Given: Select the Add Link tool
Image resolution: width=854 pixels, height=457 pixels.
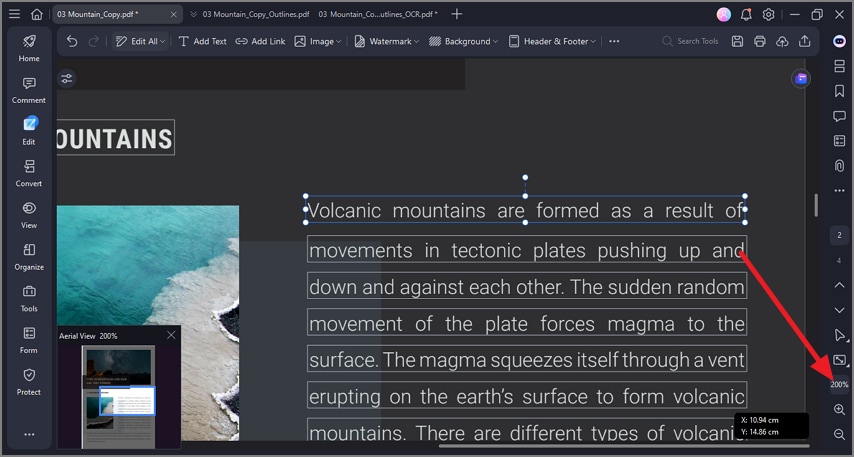Looking at the screenshot, I should coord(260,41).
